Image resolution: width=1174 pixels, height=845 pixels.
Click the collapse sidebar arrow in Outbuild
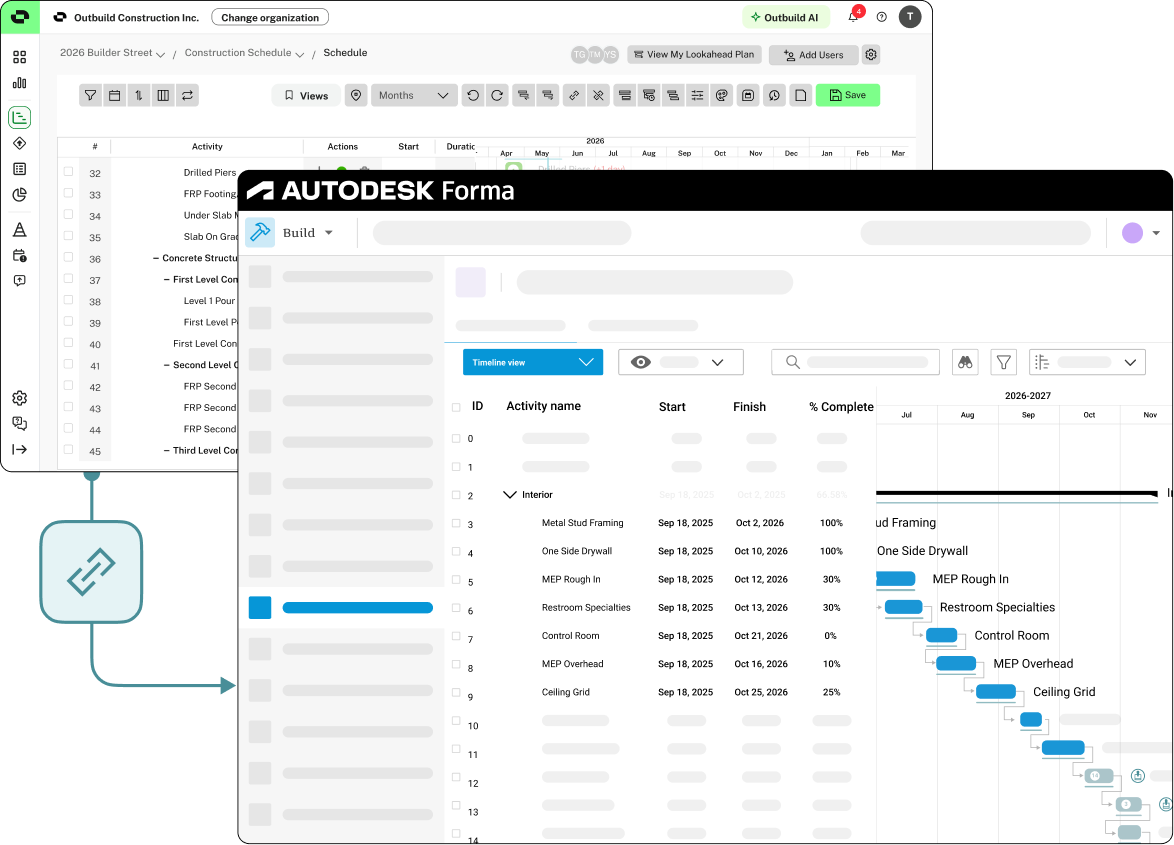tap(20, 450)
